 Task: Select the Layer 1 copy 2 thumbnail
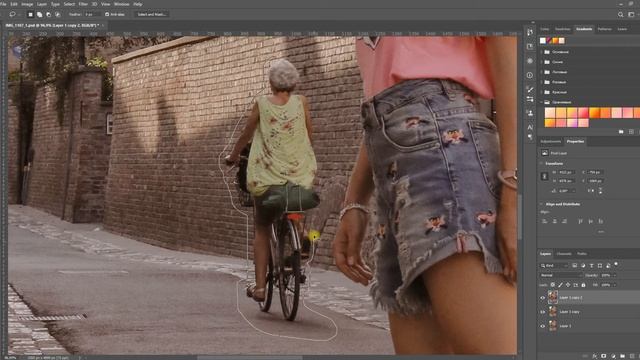click(x=553, y=297)
